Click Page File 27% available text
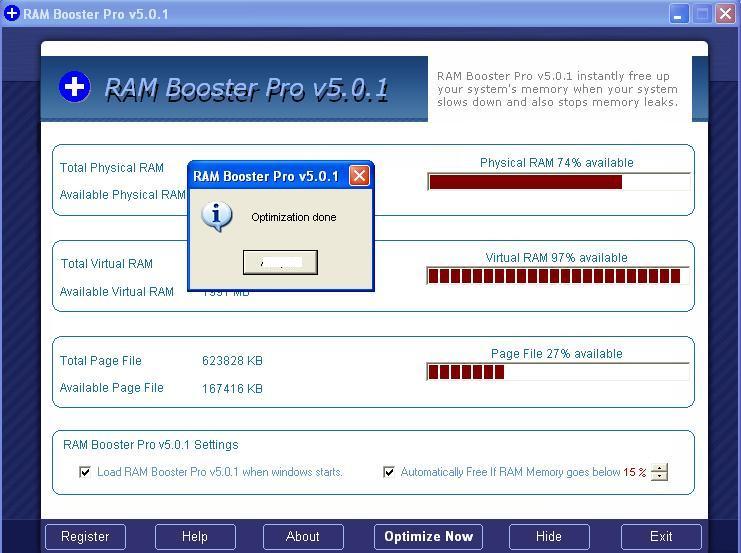Image resolution: width=741 pixels, height=553 pixels. point(557,354)
